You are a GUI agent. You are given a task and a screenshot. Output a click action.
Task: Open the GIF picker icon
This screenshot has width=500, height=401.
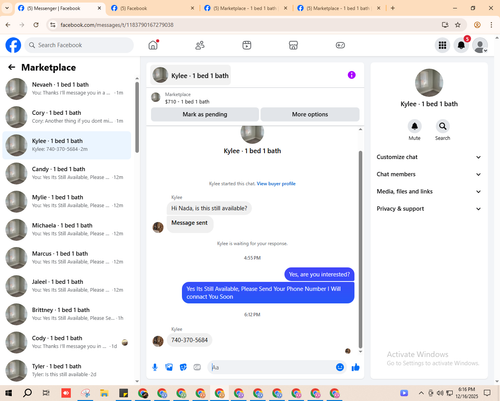197,367
